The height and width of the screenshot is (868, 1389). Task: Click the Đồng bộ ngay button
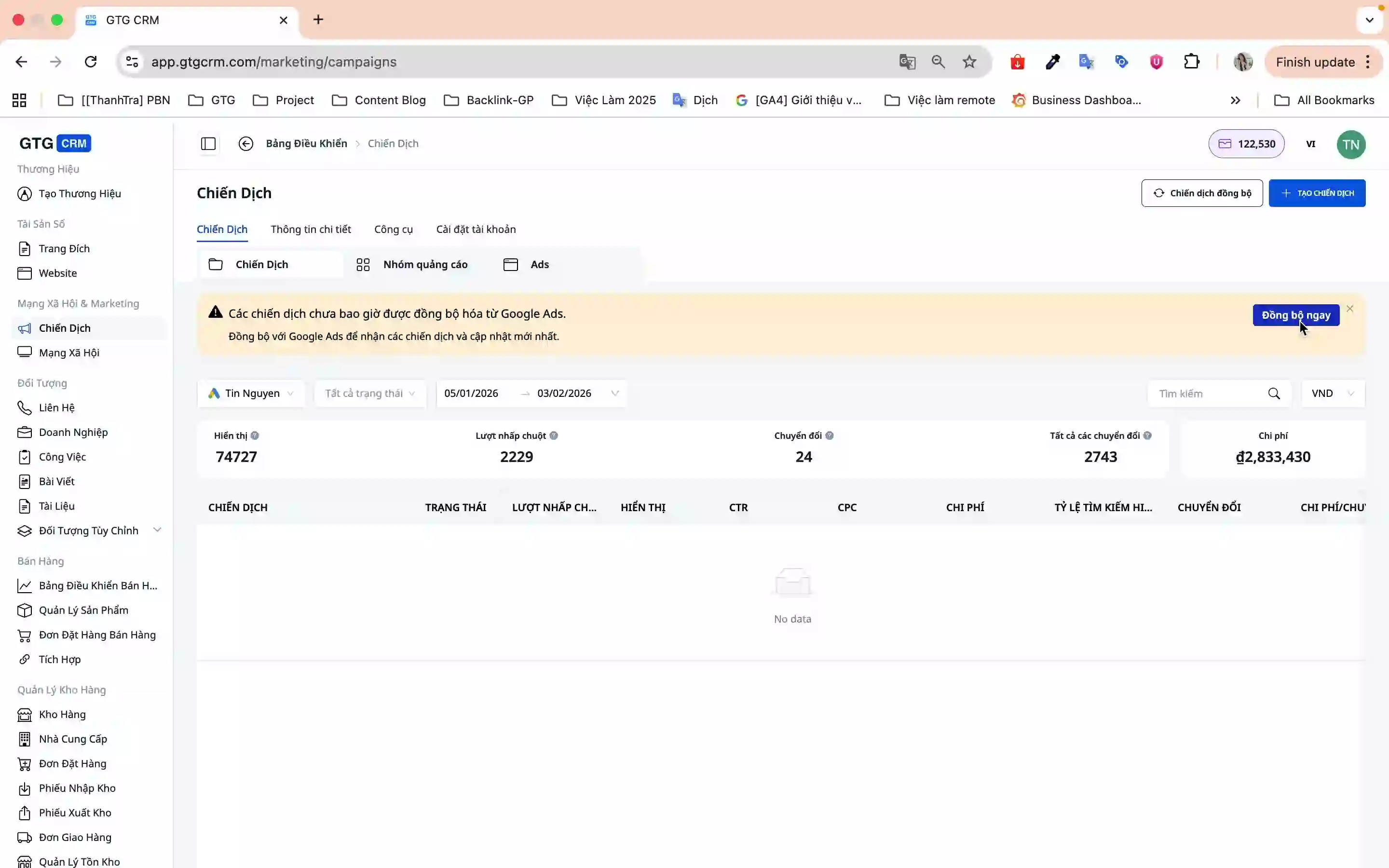[1295, 315]
